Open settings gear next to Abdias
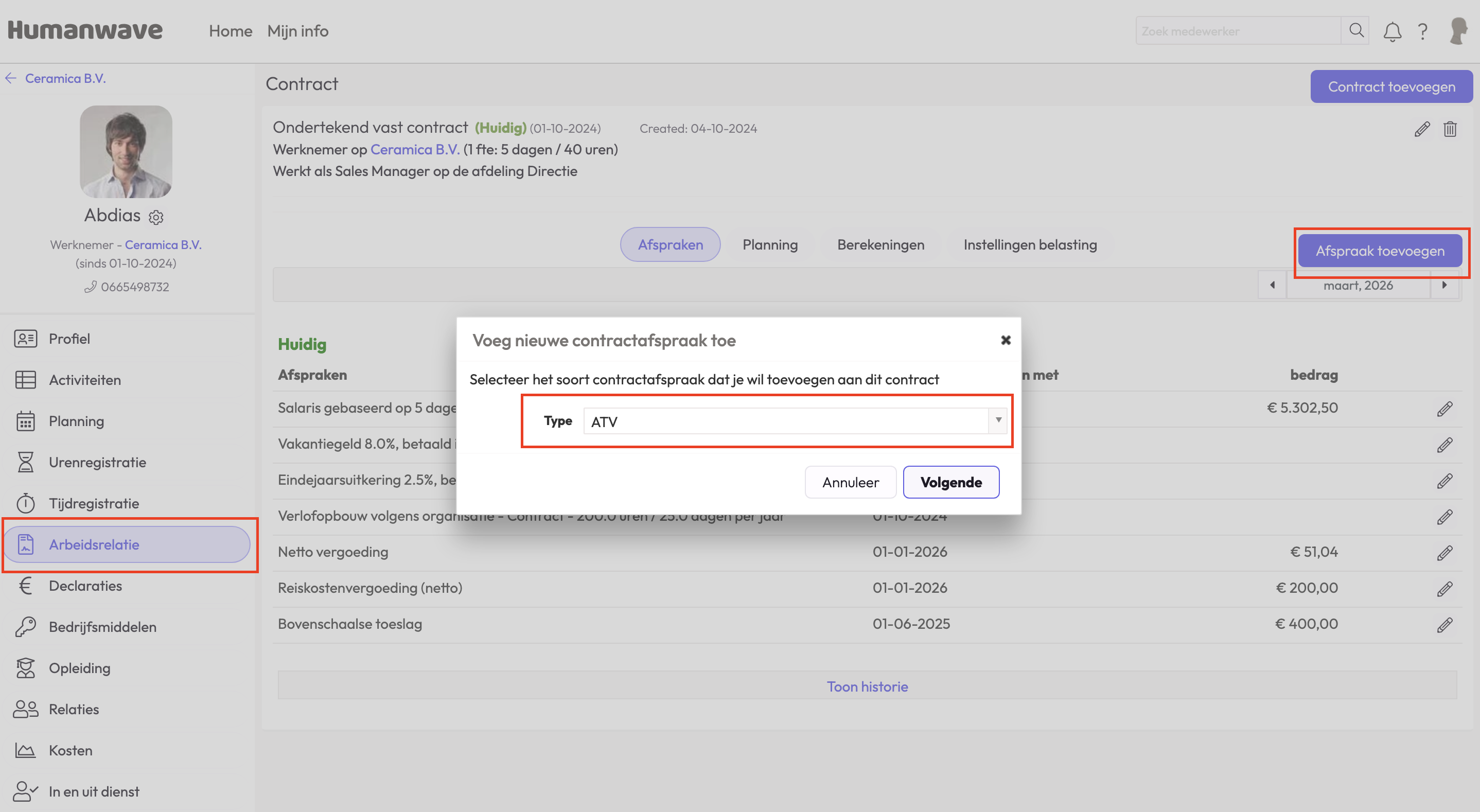The image size is (1480, 812). [156, 217]
